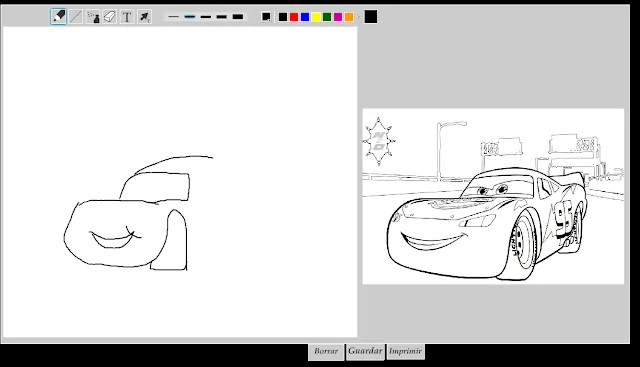Choose the second, highlighted line width
Screen dimensions: 640x367
point(189,17)
